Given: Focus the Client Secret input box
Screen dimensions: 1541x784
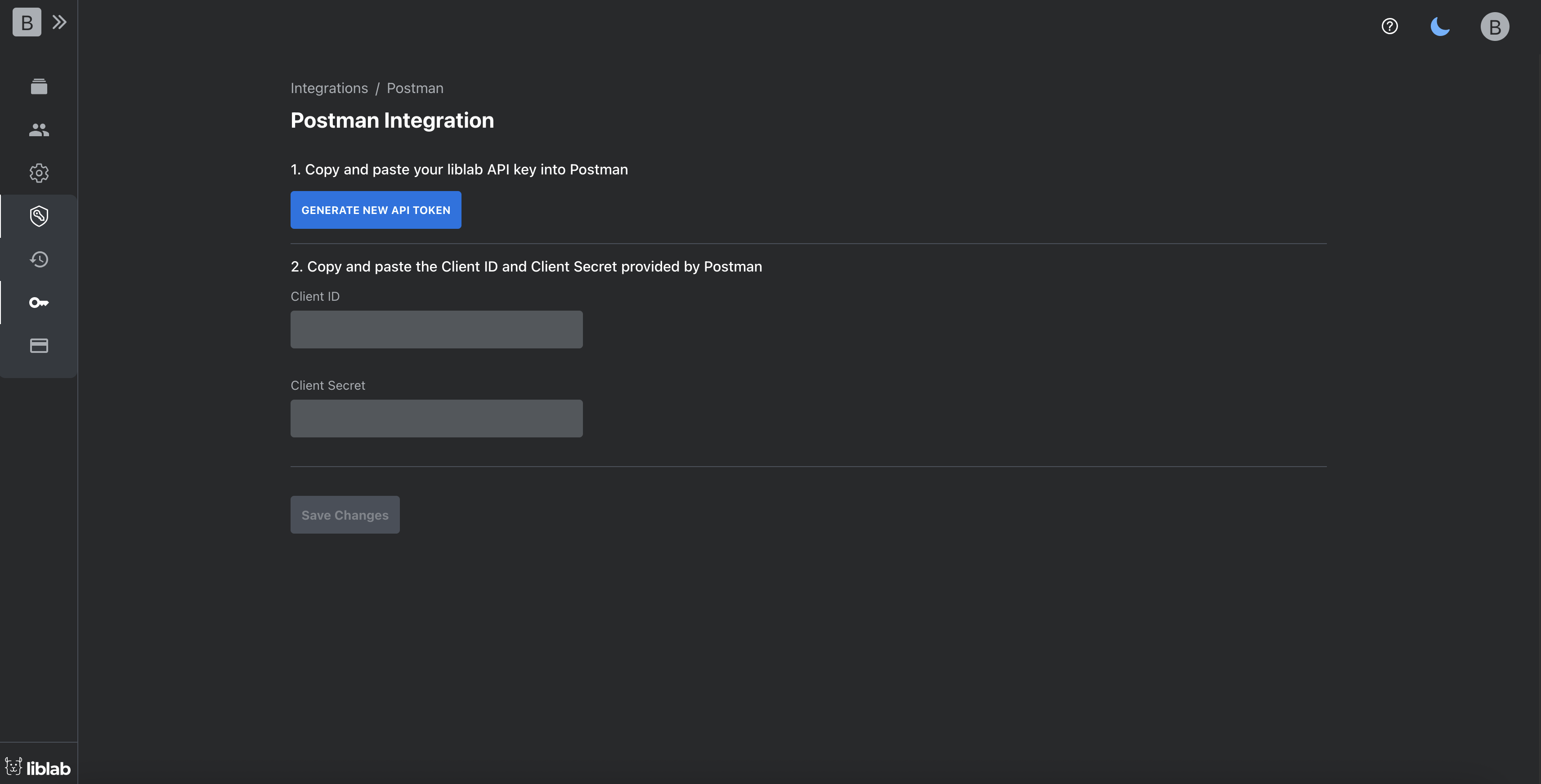Looking at the screenshot, I should (436, 418).
